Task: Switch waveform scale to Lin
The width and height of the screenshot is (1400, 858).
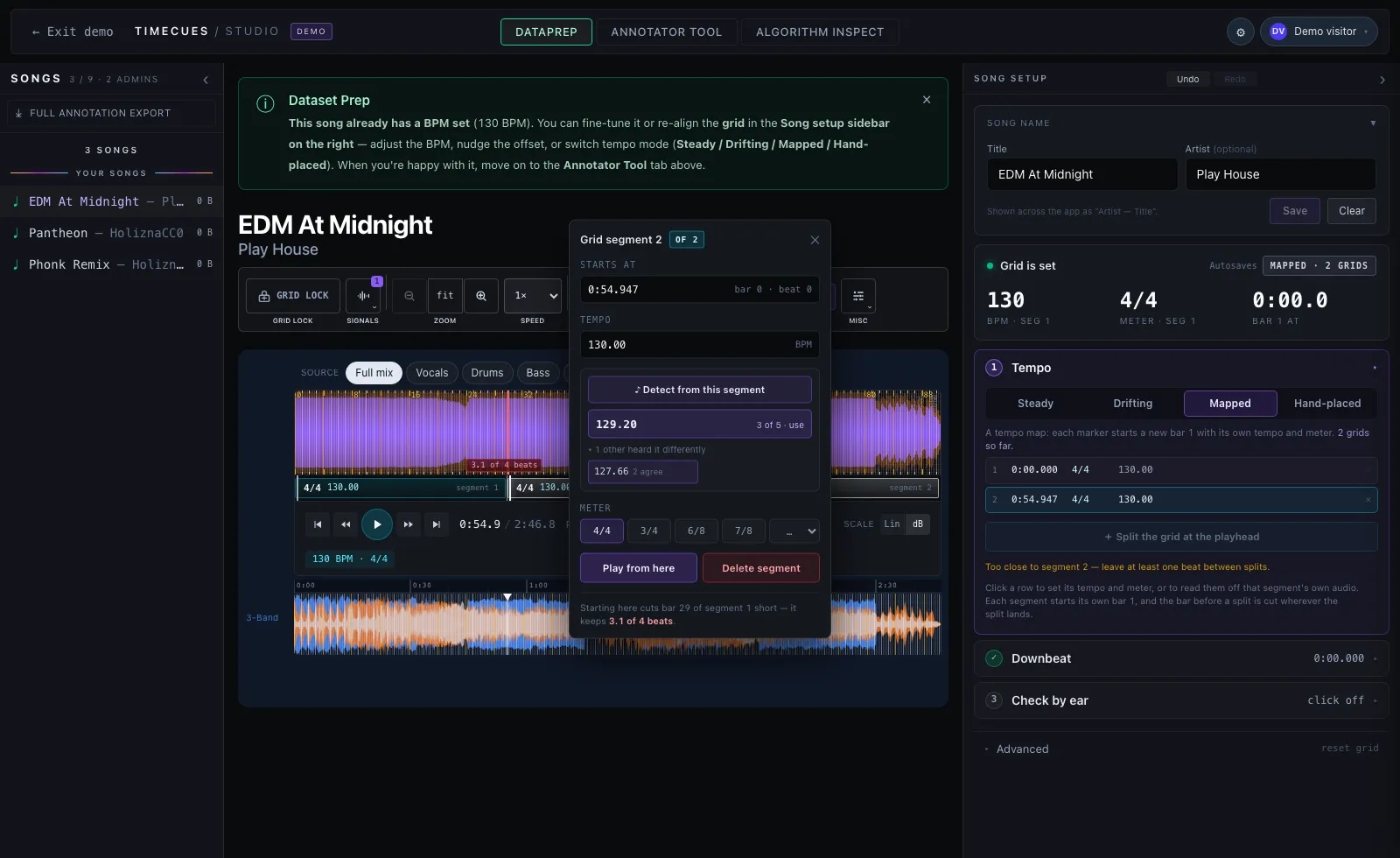Action: click(892, 524)
